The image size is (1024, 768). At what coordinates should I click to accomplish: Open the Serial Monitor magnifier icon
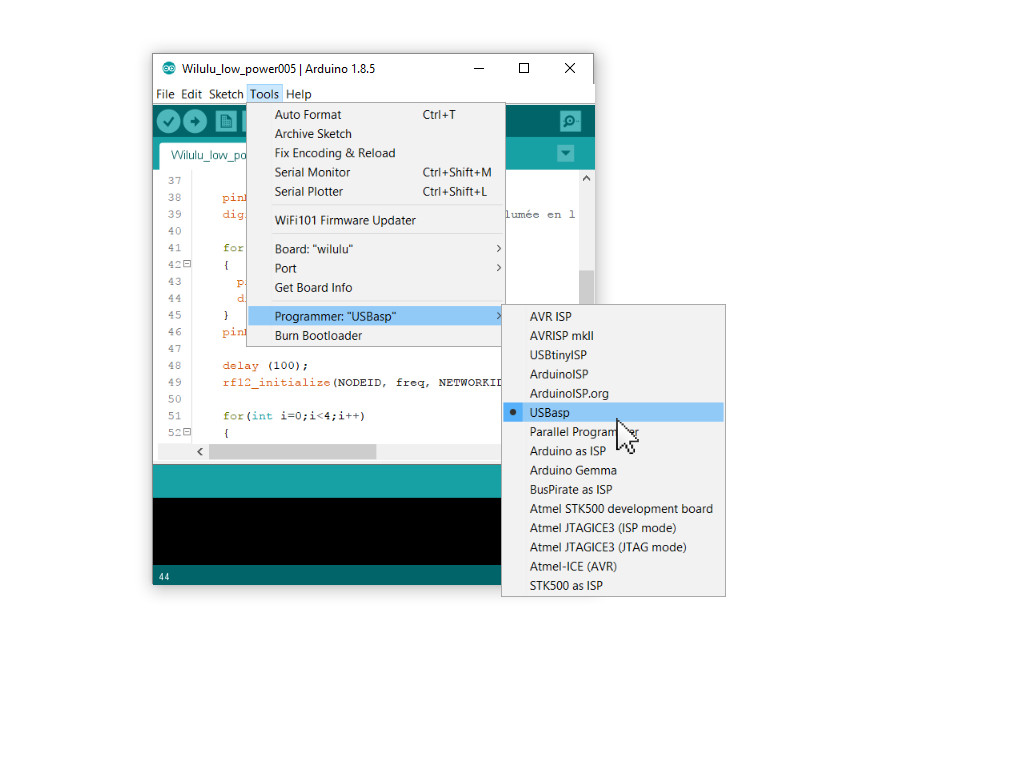[x=570, y=121]
